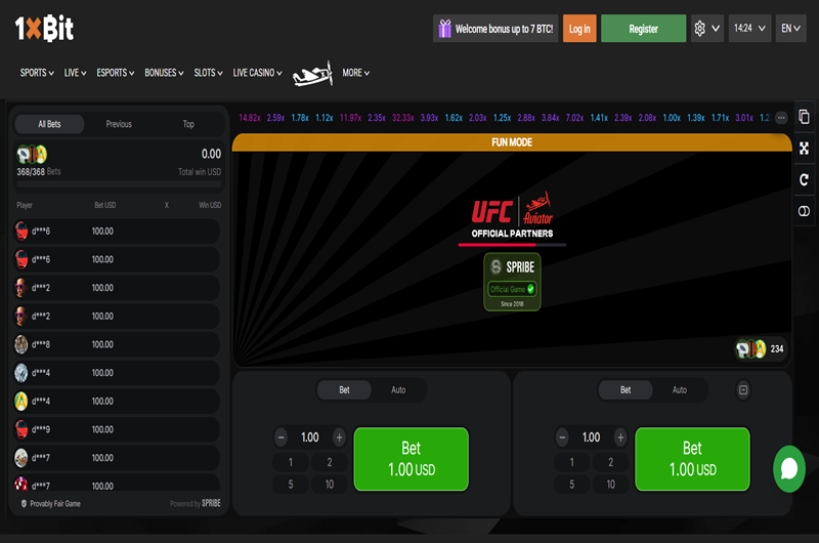Show full multiplier history with ellipsis button
Image resolution: width=819 pixels, height=543 pixels.
(781, 118)
